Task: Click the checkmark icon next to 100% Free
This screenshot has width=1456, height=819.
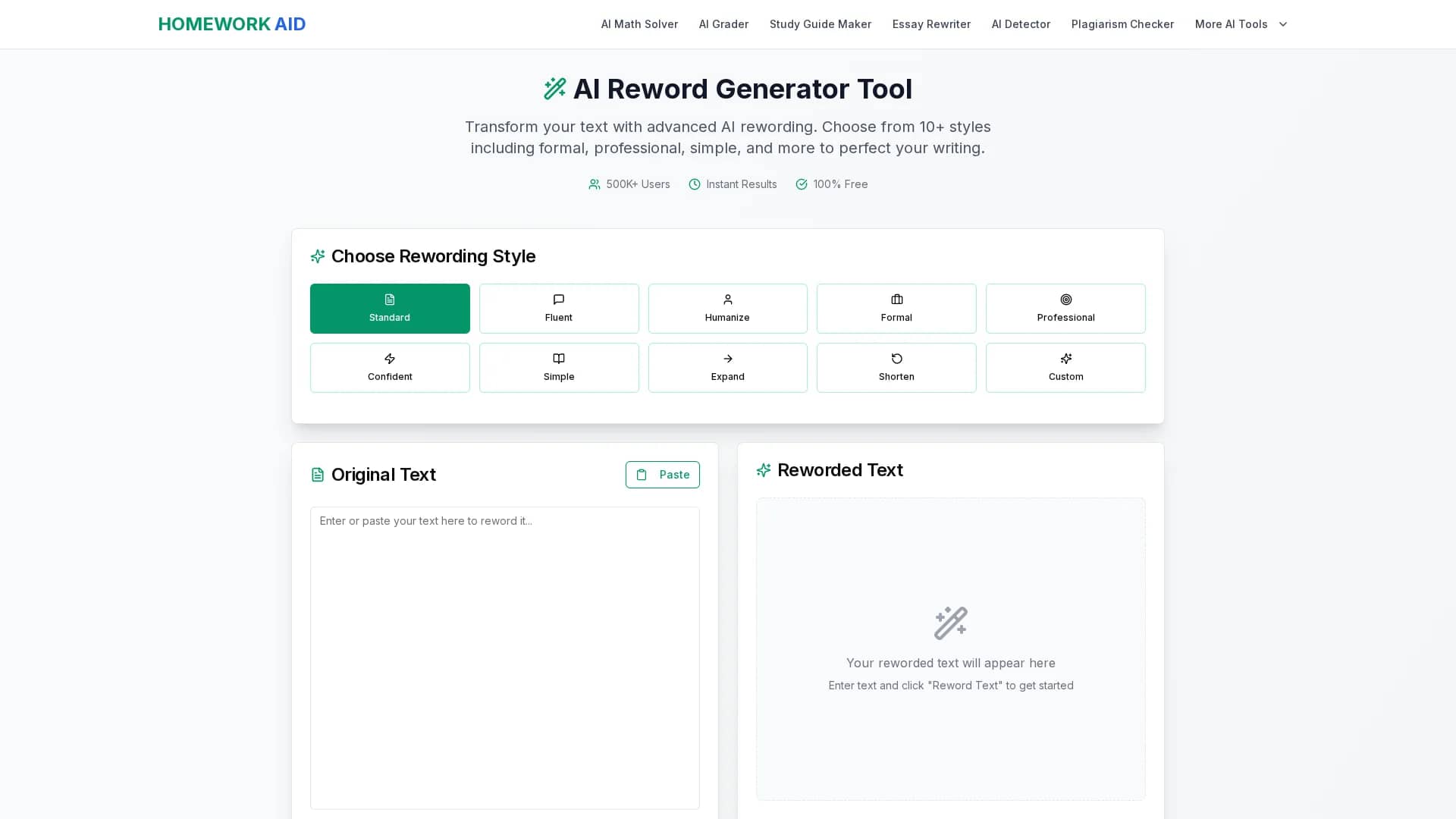Action: [x=802, y=184]
